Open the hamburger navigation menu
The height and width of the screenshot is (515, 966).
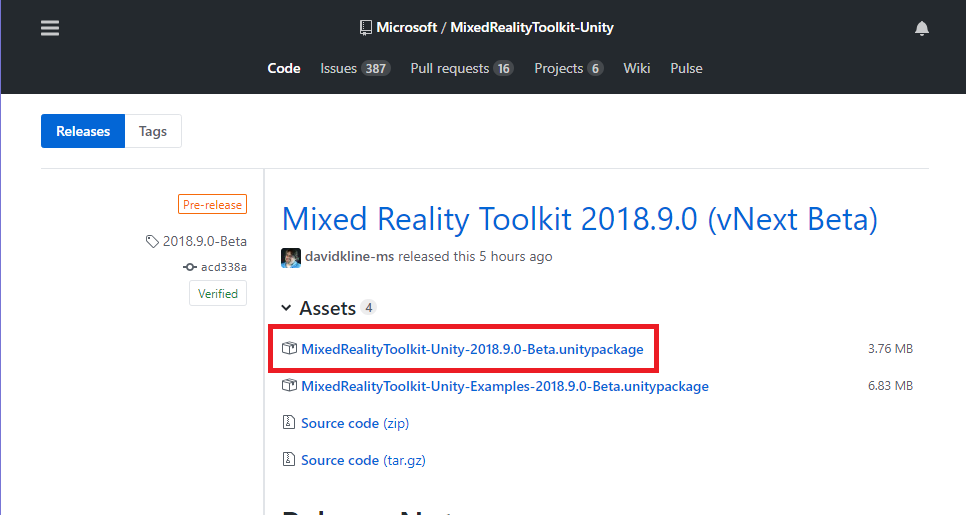pyautogui.click(x=51, y=28)
